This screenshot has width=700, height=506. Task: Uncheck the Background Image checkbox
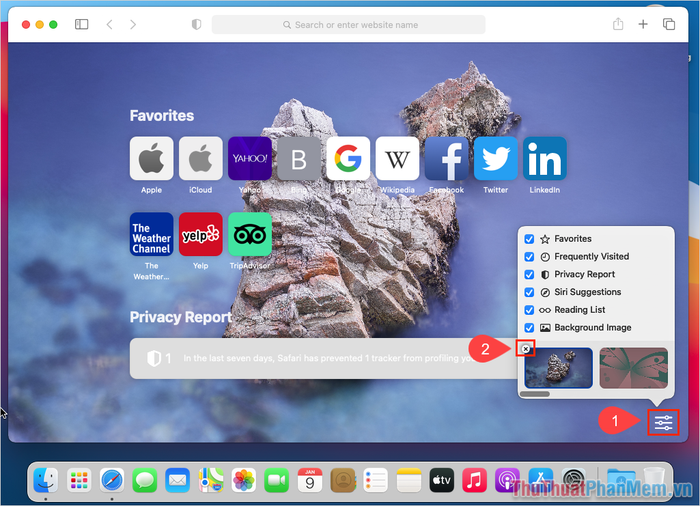[x=529, y=328]
